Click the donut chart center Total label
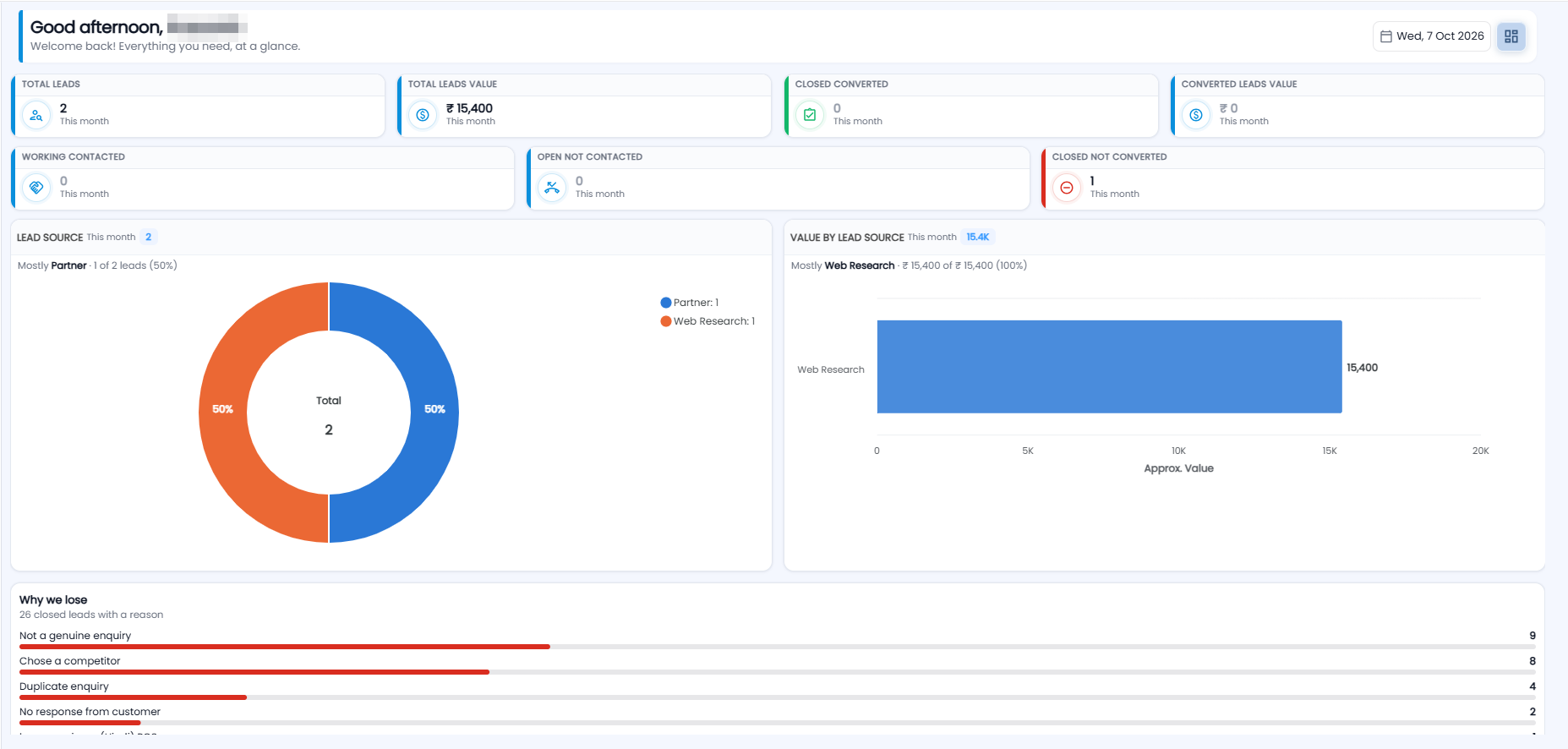 [x=329, y=401]
